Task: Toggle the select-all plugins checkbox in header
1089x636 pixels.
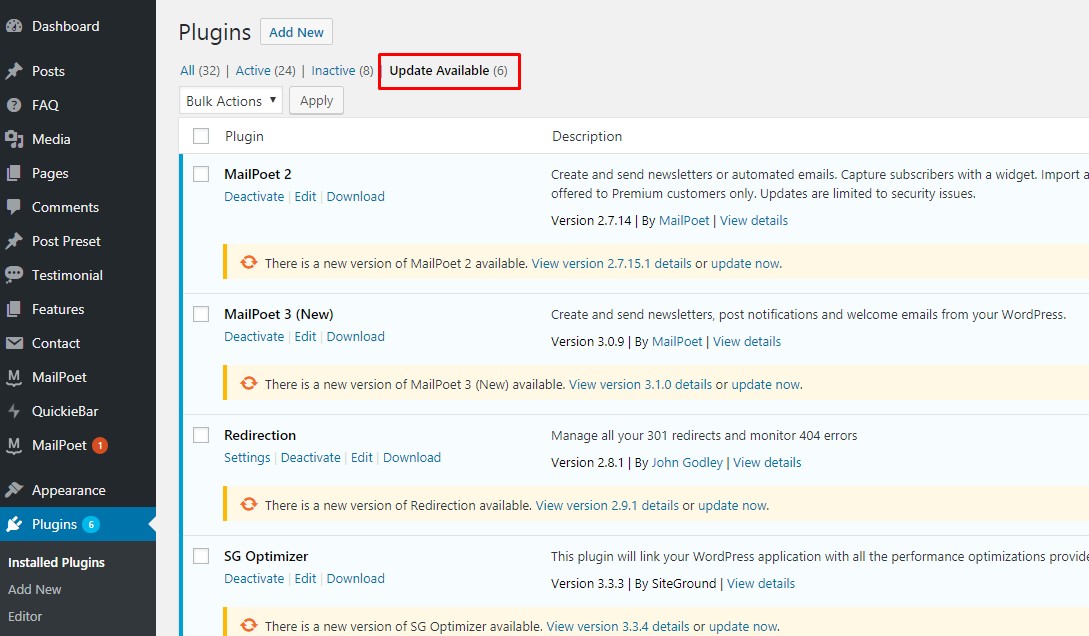Action: click(x=201, y=136)
